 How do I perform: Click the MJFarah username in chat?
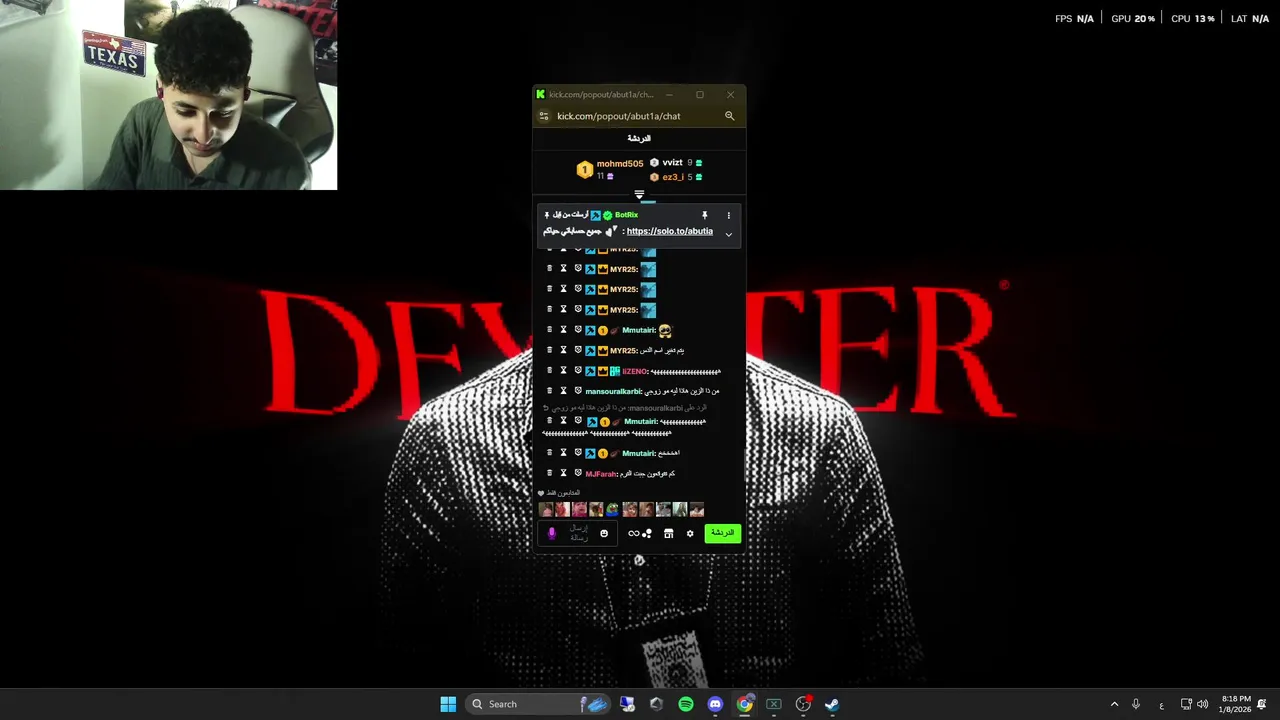click(x=601, y=474)
